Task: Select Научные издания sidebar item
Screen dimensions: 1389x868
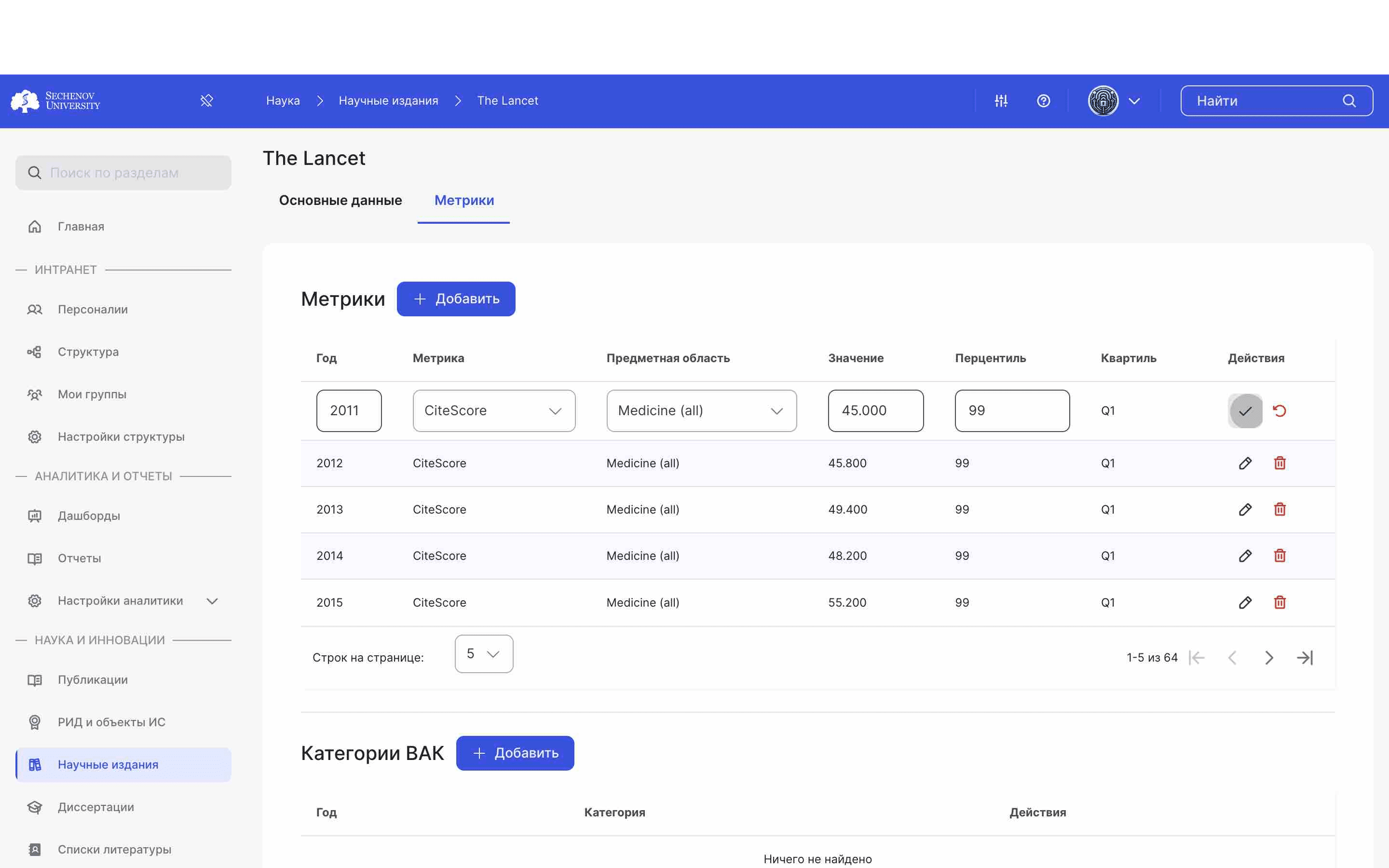Action: 123,765
